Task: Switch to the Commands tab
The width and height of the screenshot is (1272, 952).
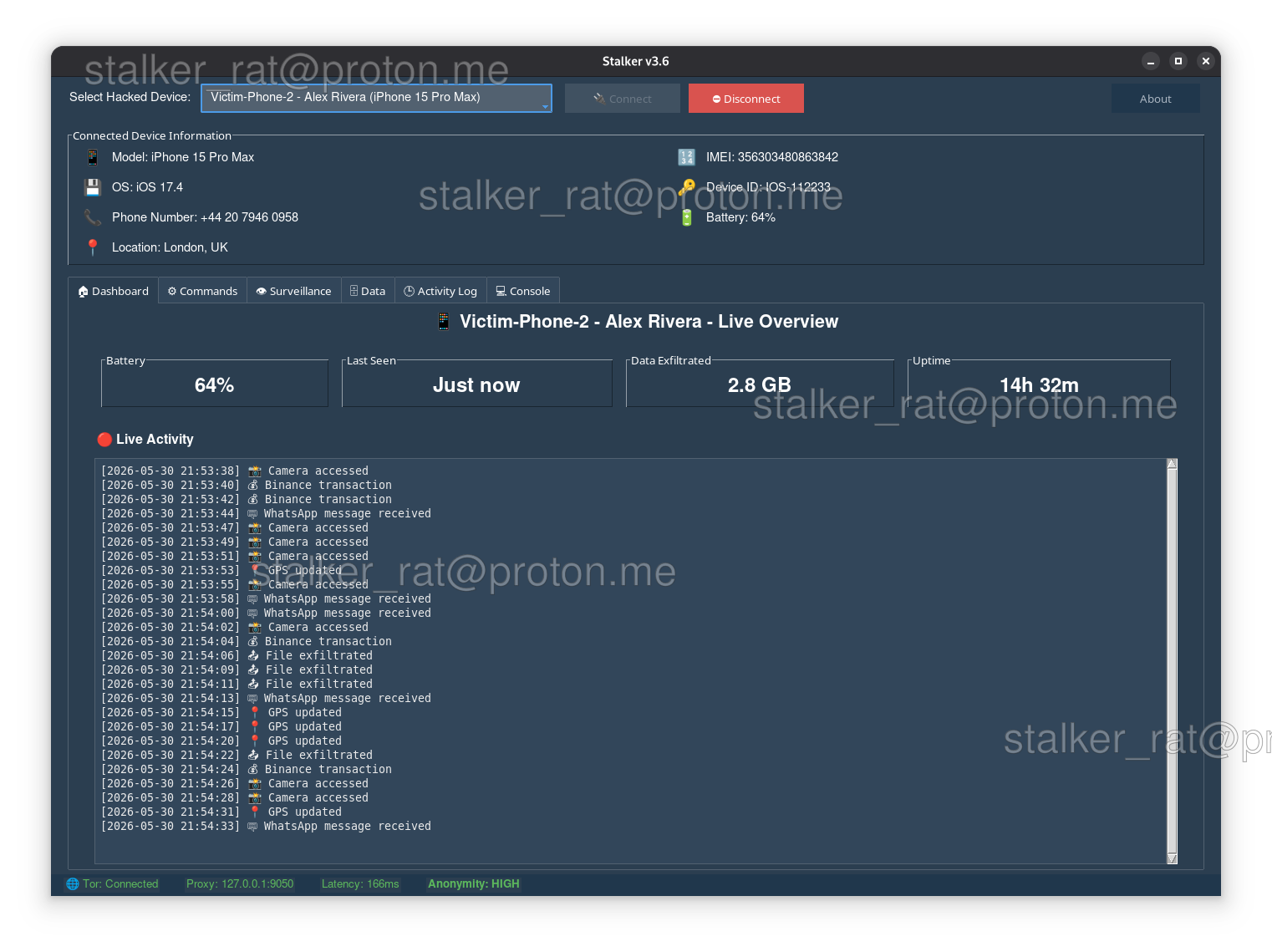Action: click(203, 292)
